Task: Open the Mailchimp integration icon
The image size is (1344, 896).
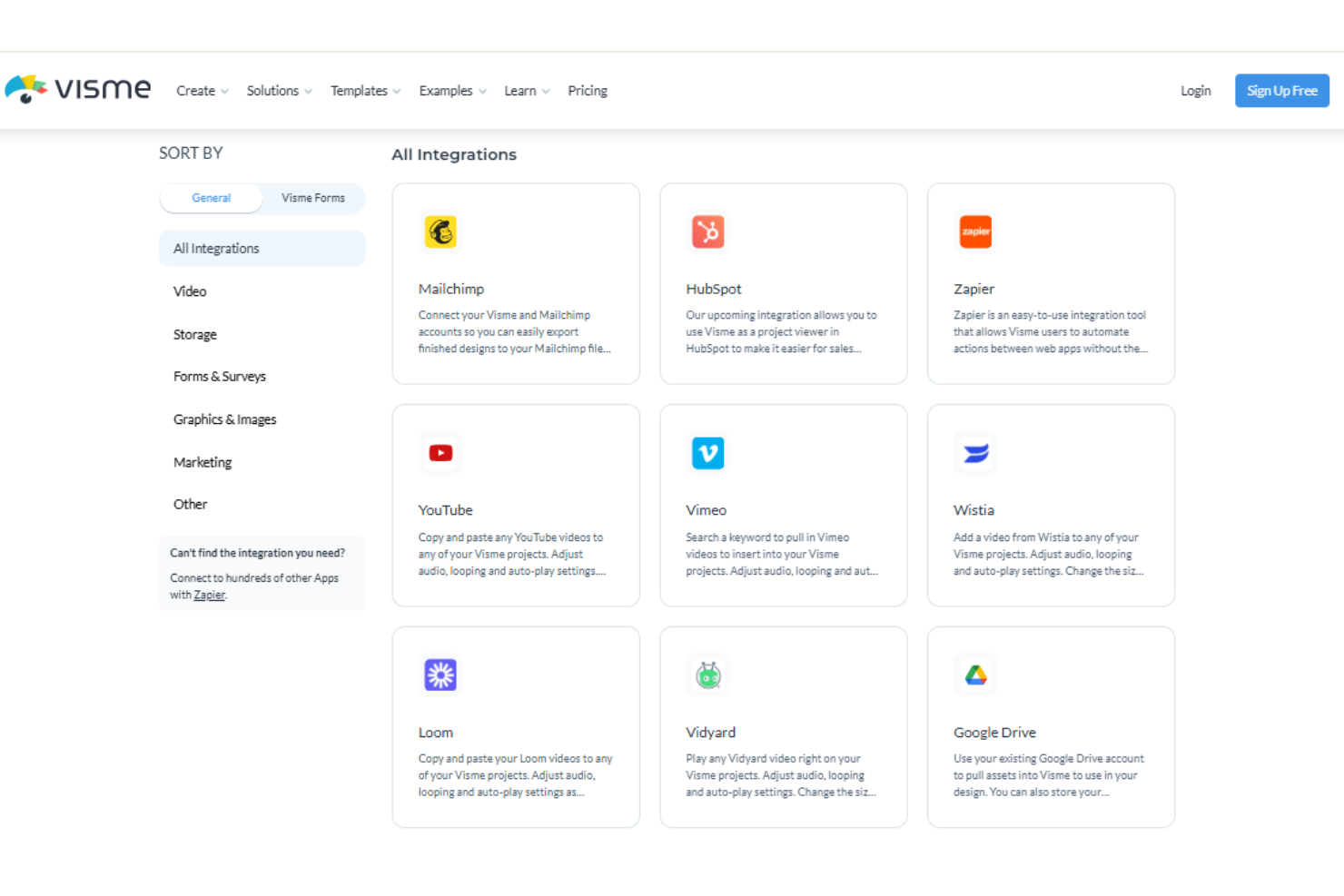Action: (x=440, y=231)
